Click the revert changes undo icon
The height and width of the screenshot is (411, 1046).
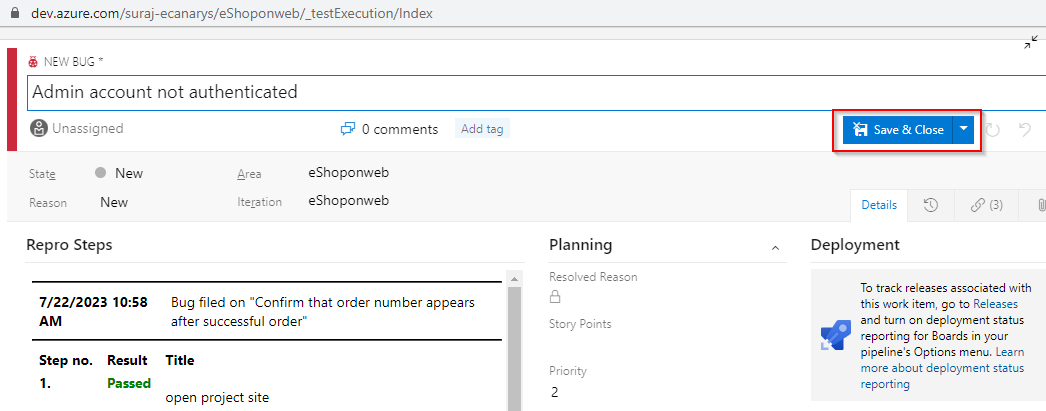coord(1025,129)
